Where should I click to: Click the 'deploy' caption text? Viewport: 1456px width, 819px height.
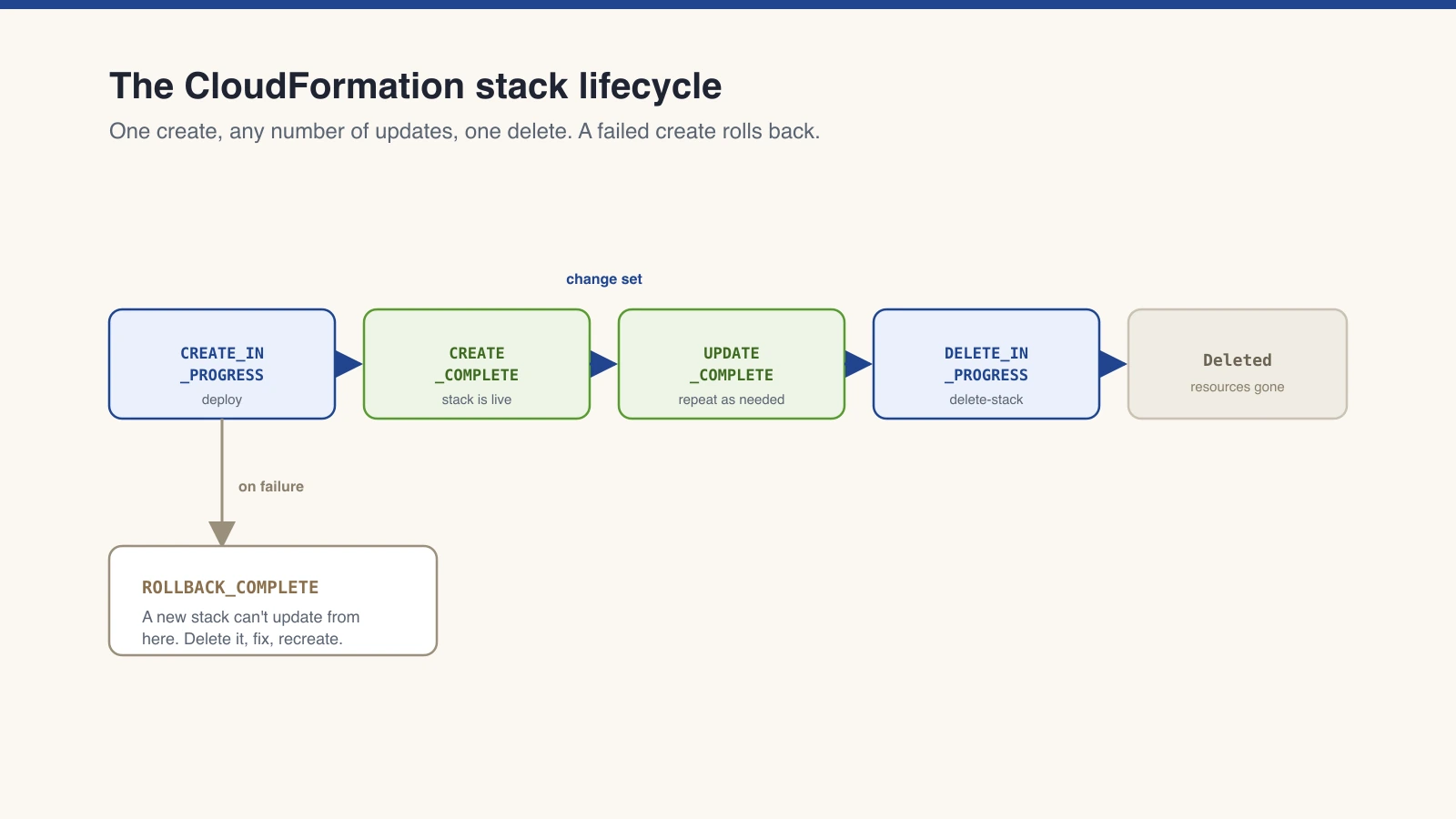coord(222,399)
